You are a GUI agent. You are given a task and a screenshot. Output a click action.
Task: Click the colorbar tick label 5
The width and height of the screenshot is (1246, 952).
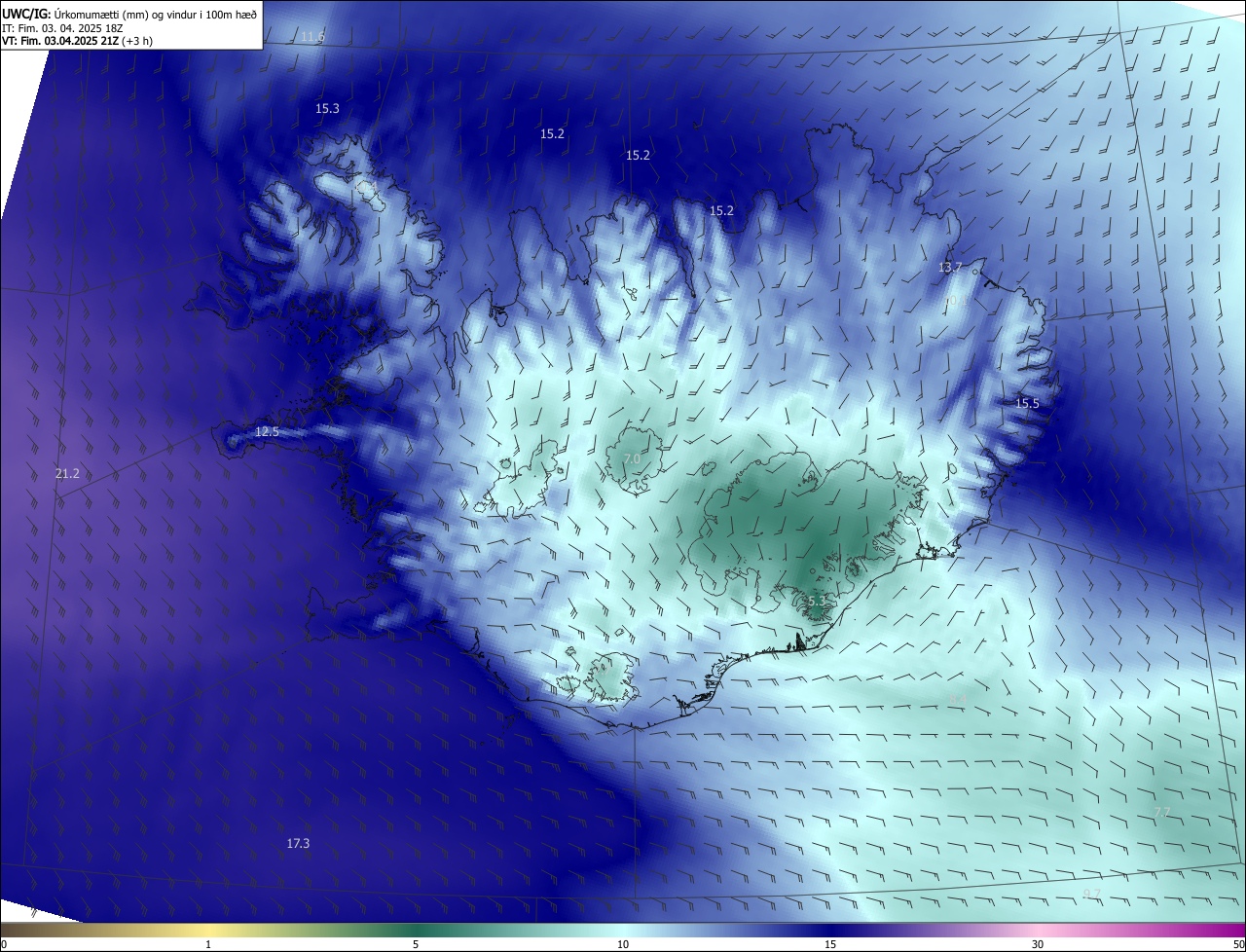coord(416,944)
